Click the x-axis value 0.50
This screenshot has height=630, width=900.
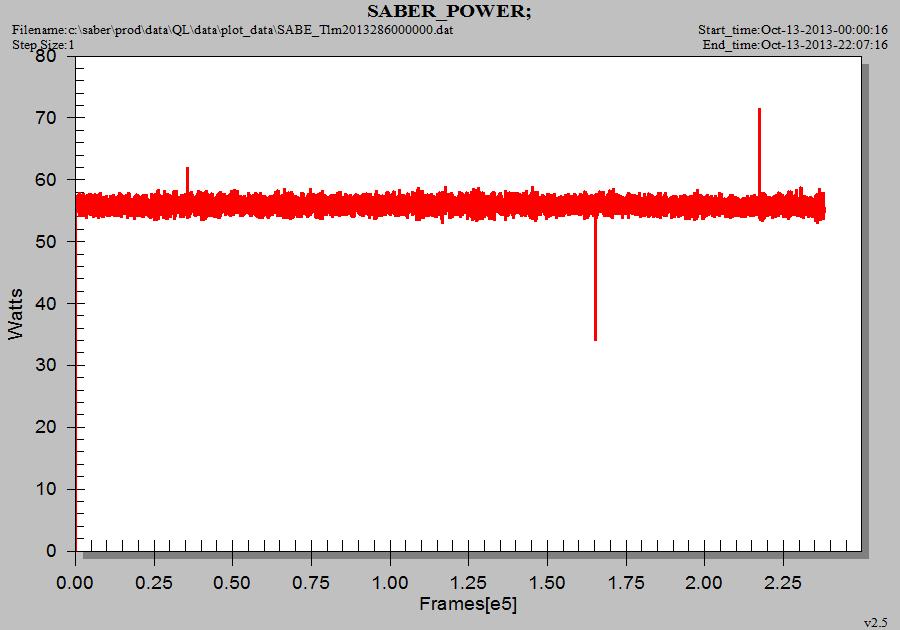(x=232, y=583)
